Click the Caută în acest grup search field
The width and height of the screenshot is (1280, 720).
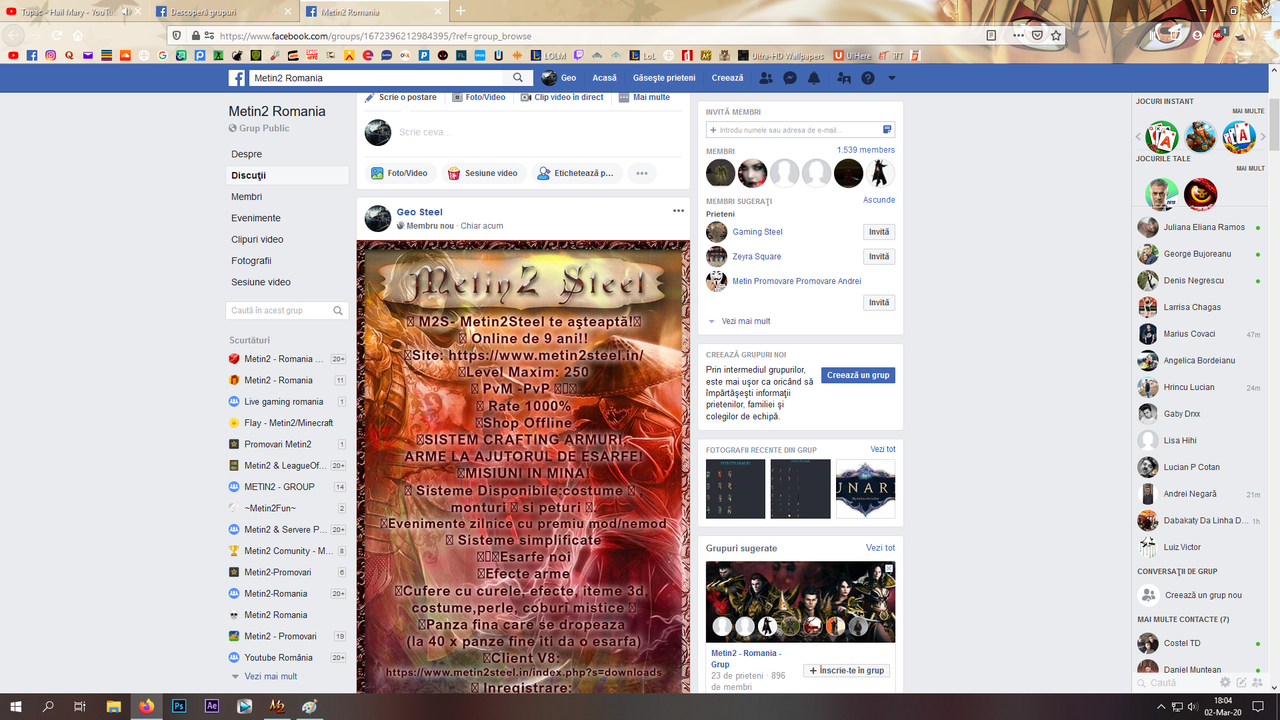287,311
